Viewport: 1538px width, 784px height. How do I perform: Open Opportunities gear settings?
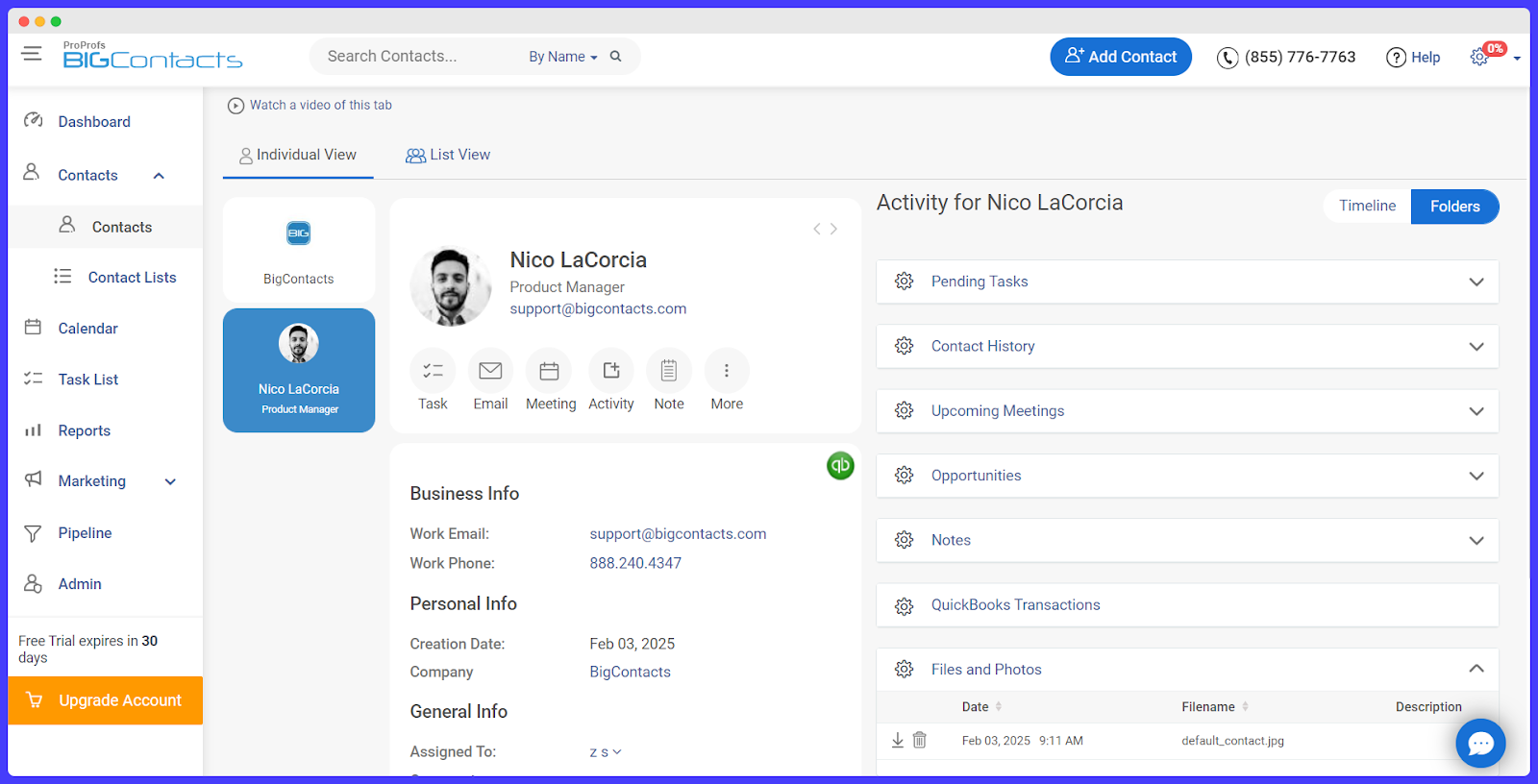click(904, 476)
